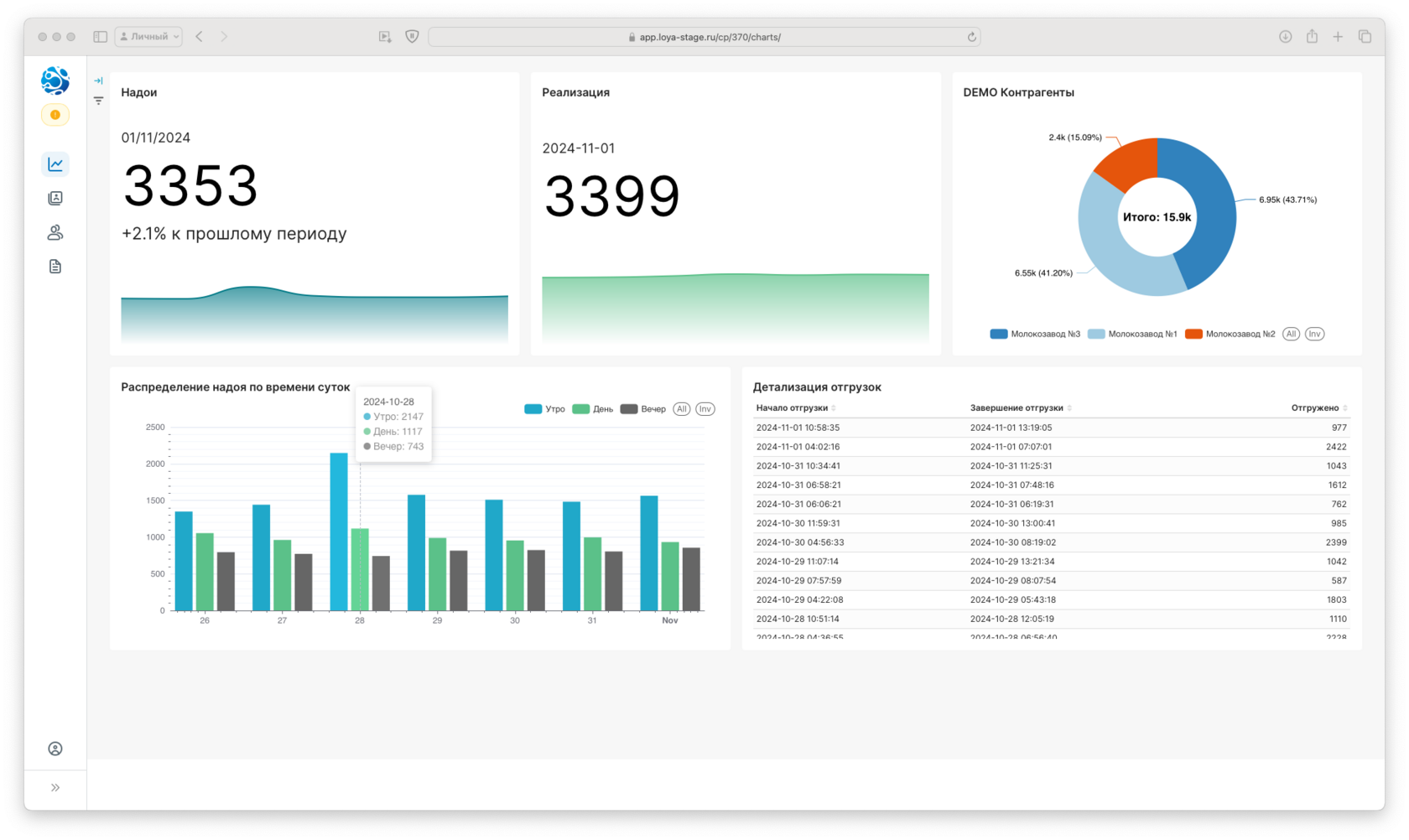Open the Личный profile dropdown in browser
This screenshot has width=1409, height=840.
(148, 37)
